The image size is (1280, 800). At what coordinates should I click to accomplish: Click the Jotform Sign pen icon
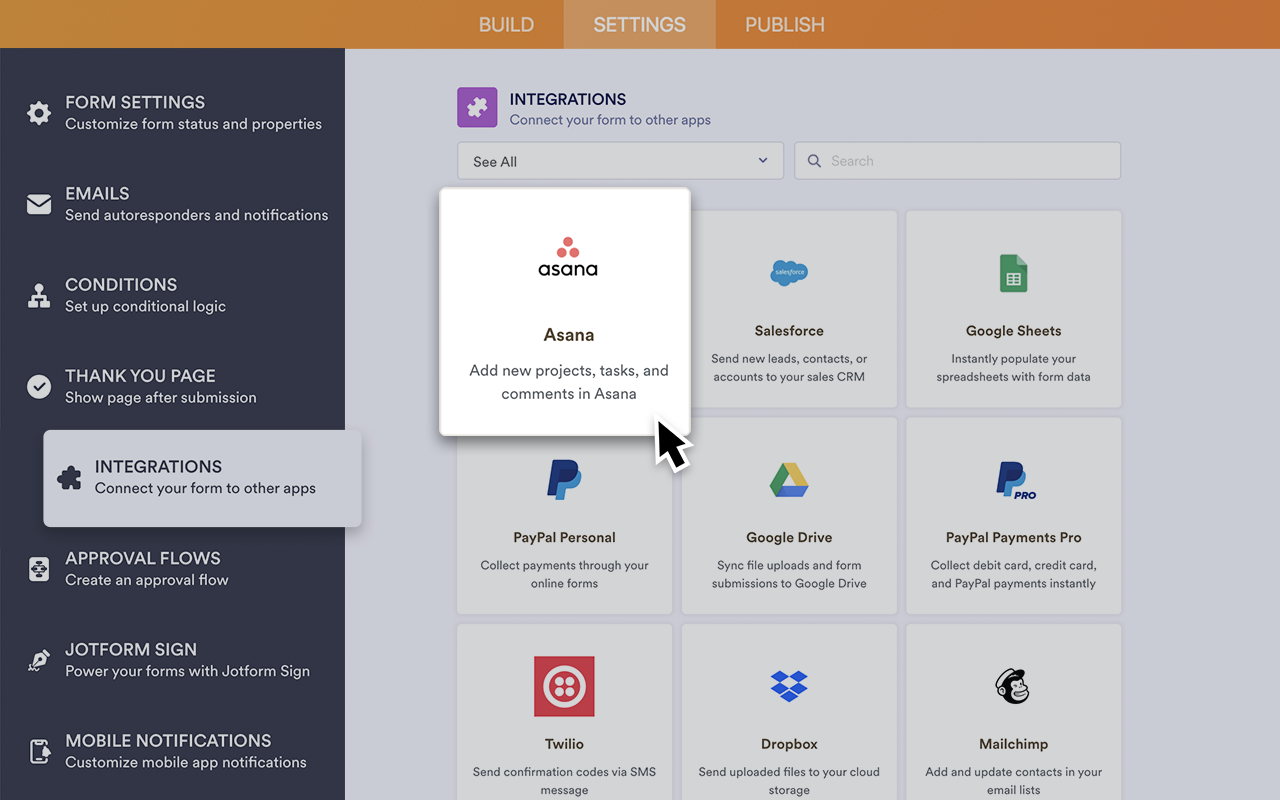point(38,660)
